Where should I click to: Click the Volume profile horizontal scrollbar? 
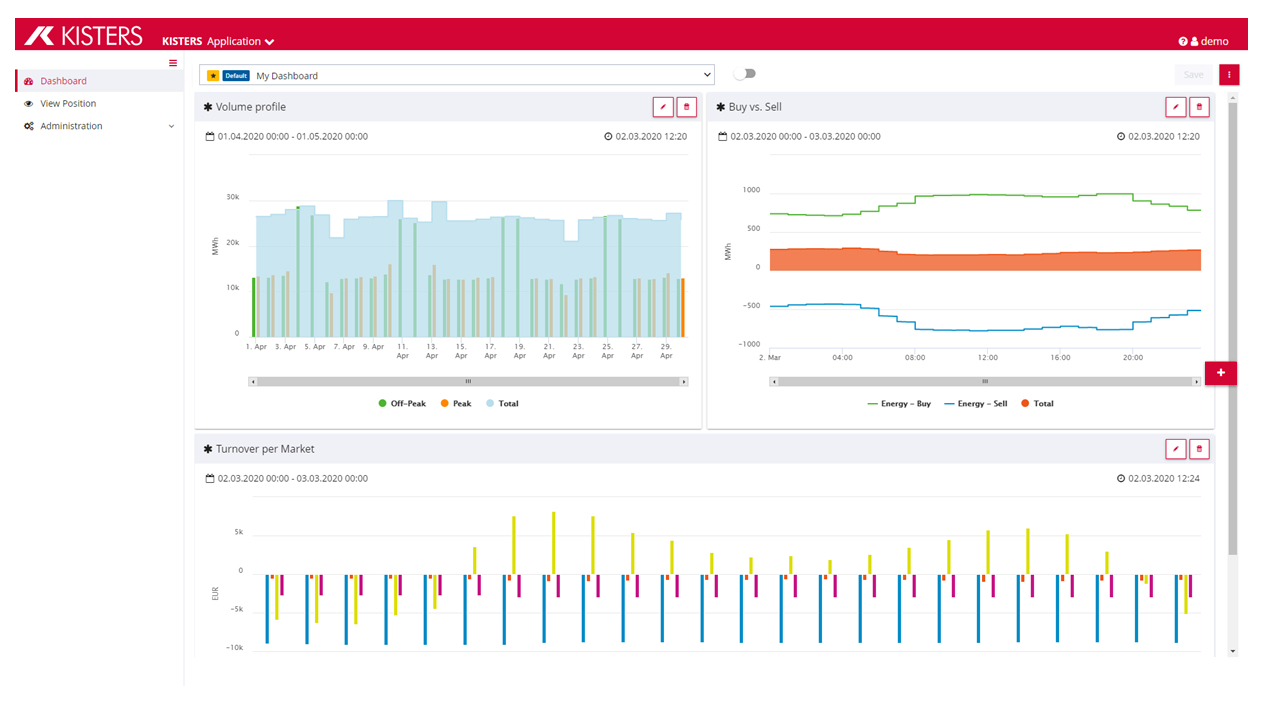(467, 382)
